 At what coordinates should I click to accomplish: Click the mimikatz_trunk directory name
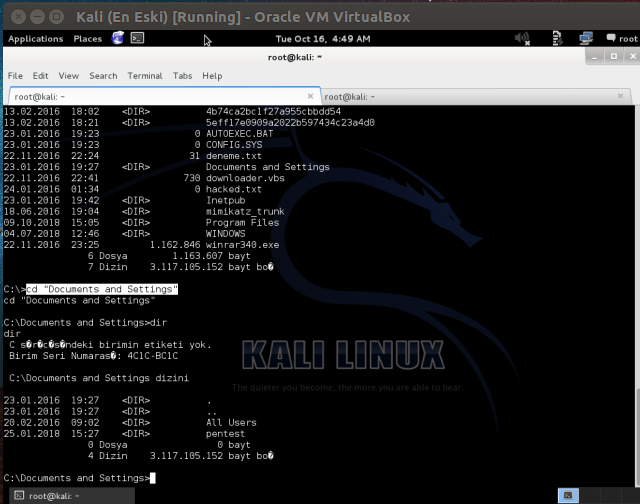coord(245,211)
